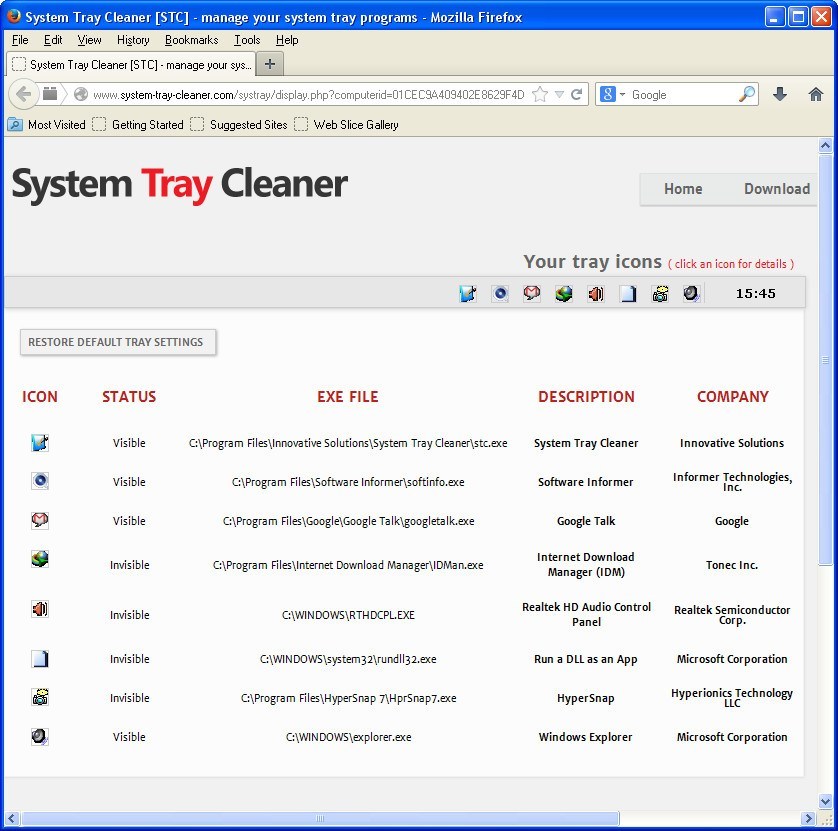Open the Downloads arrow icon in Firefox toolbar

[779, 93]
